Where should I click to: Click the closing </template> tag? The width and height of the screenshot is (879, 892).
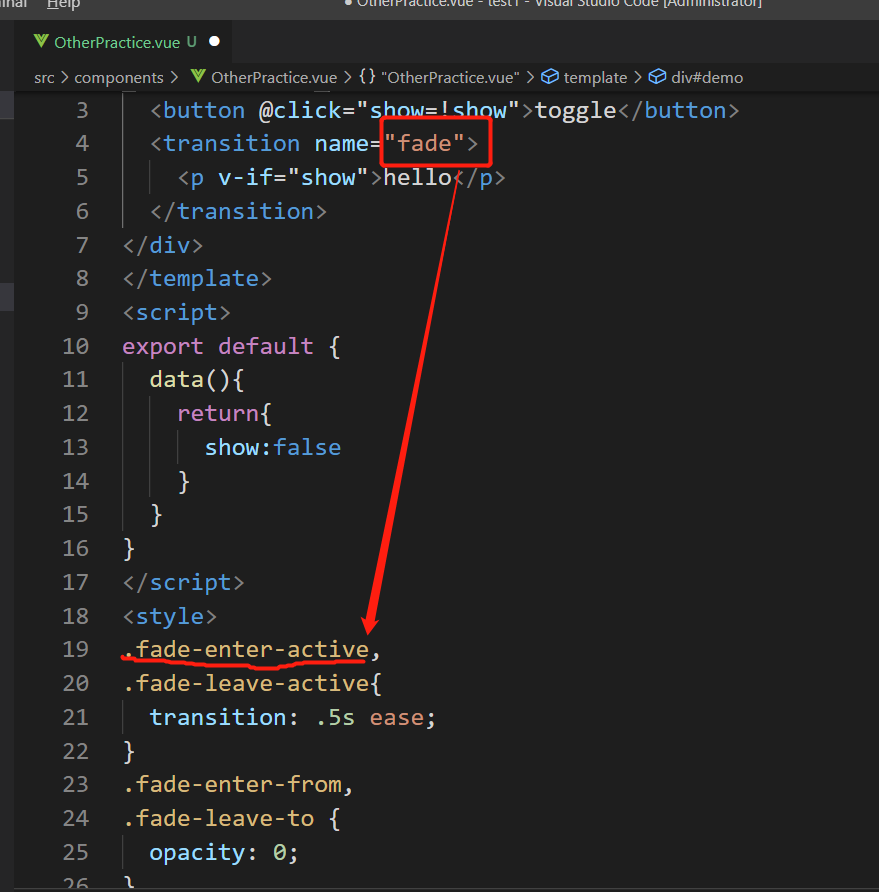(x=197, y=279)
